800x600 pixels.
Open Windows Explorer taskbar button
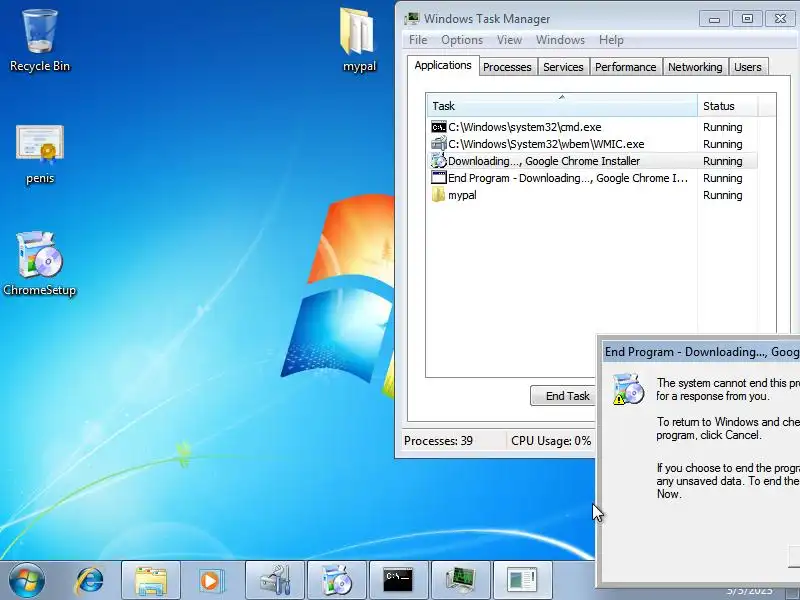tap(151, 580)
